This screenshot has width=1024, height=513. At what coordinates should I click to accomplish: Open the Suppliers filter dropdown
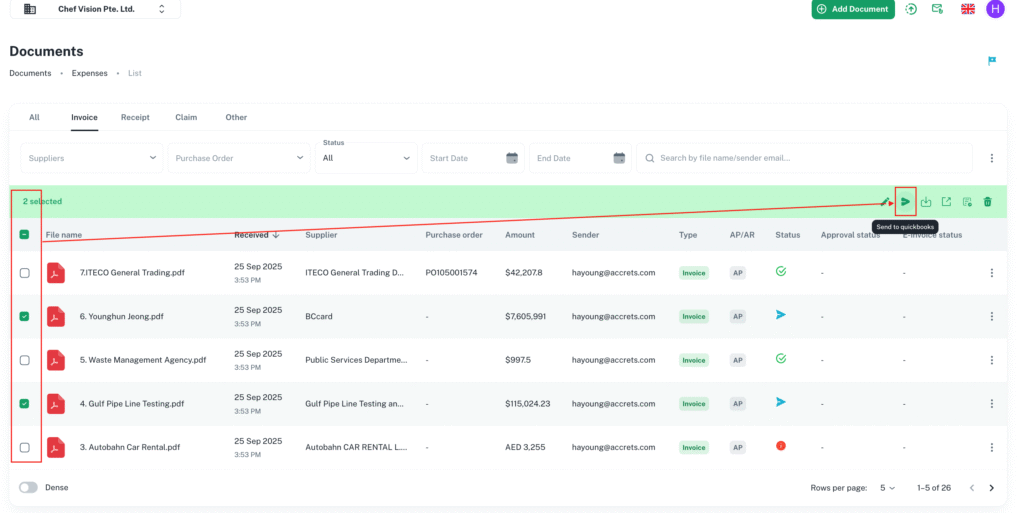point(92,158)
